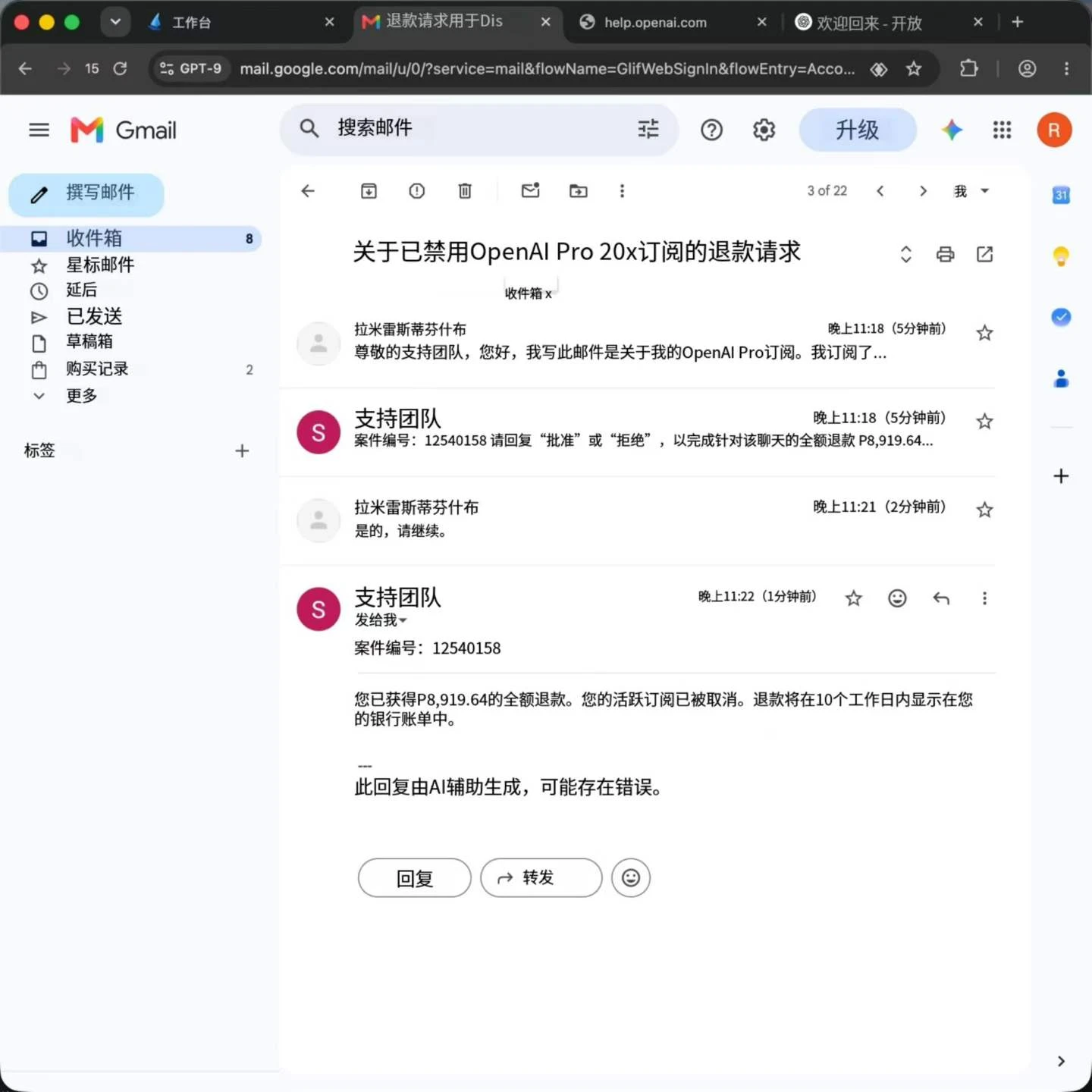
Task: Get add-ons with side panel plus icon
Action: [x=1061, y=476]
